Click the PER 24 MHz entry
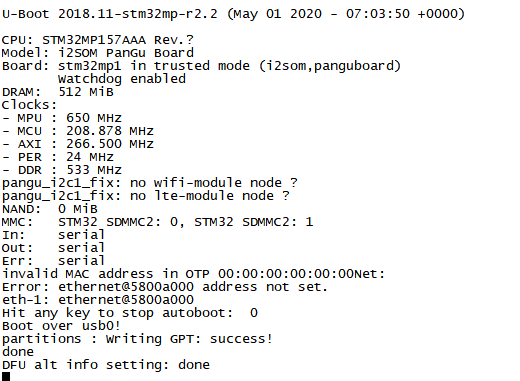 pyautogui.click(x=58, y=157)
